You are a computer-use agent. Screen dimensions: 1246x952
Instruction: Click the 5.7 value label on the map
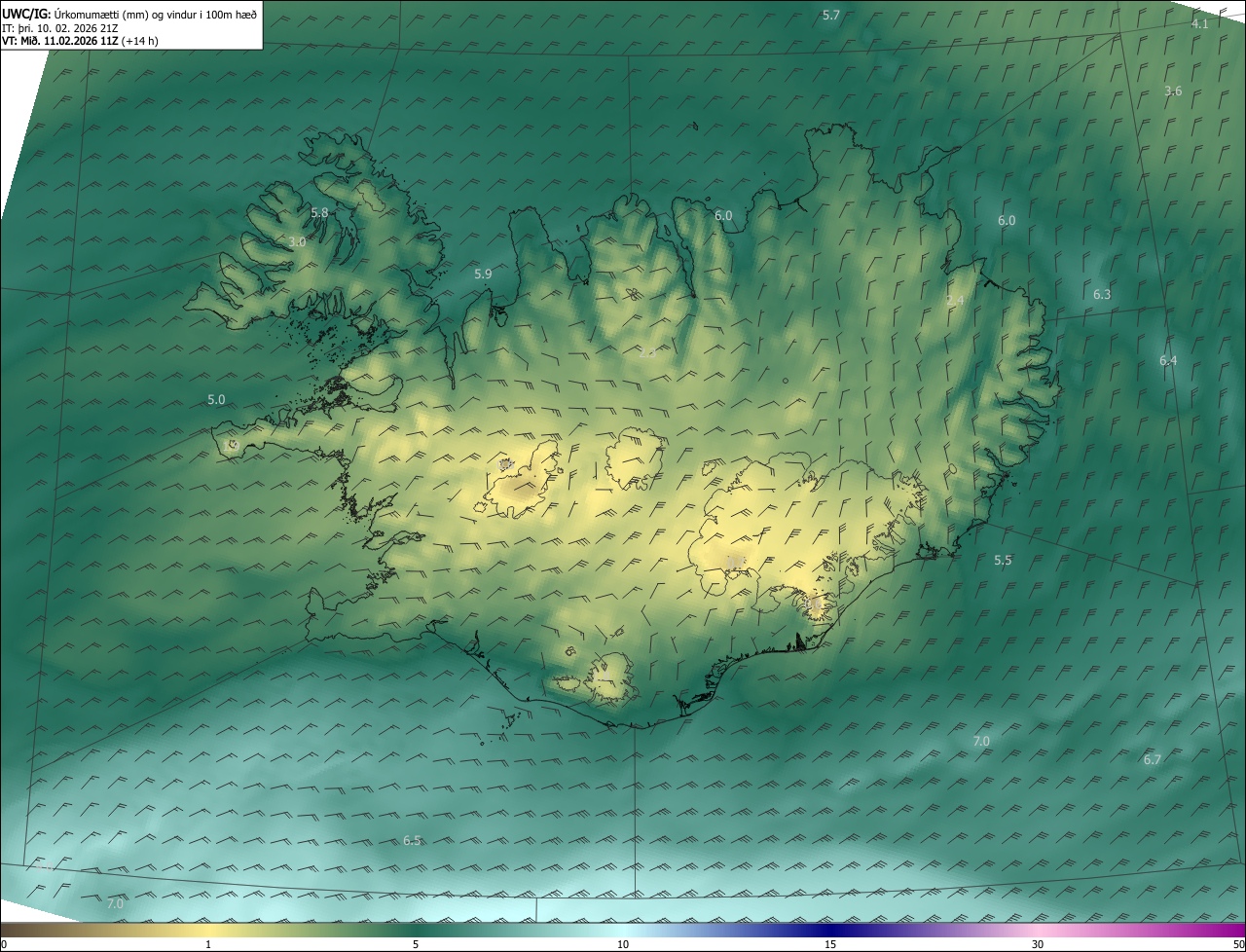click(x=831, y=15)
